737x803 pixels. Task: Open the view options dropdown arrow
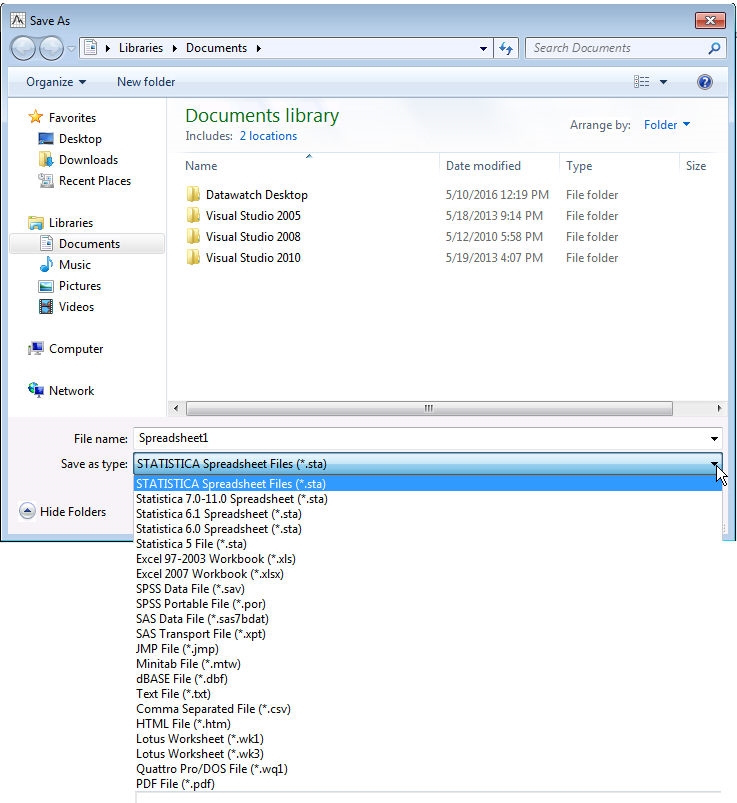click(663, 82)
